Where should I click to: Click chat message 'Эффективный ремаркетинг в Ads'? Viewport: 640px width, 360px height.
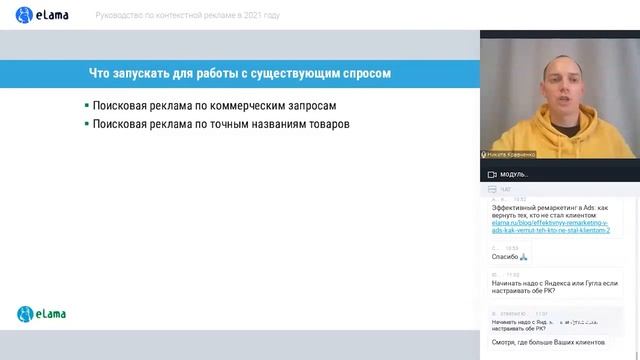coord(550,211)
